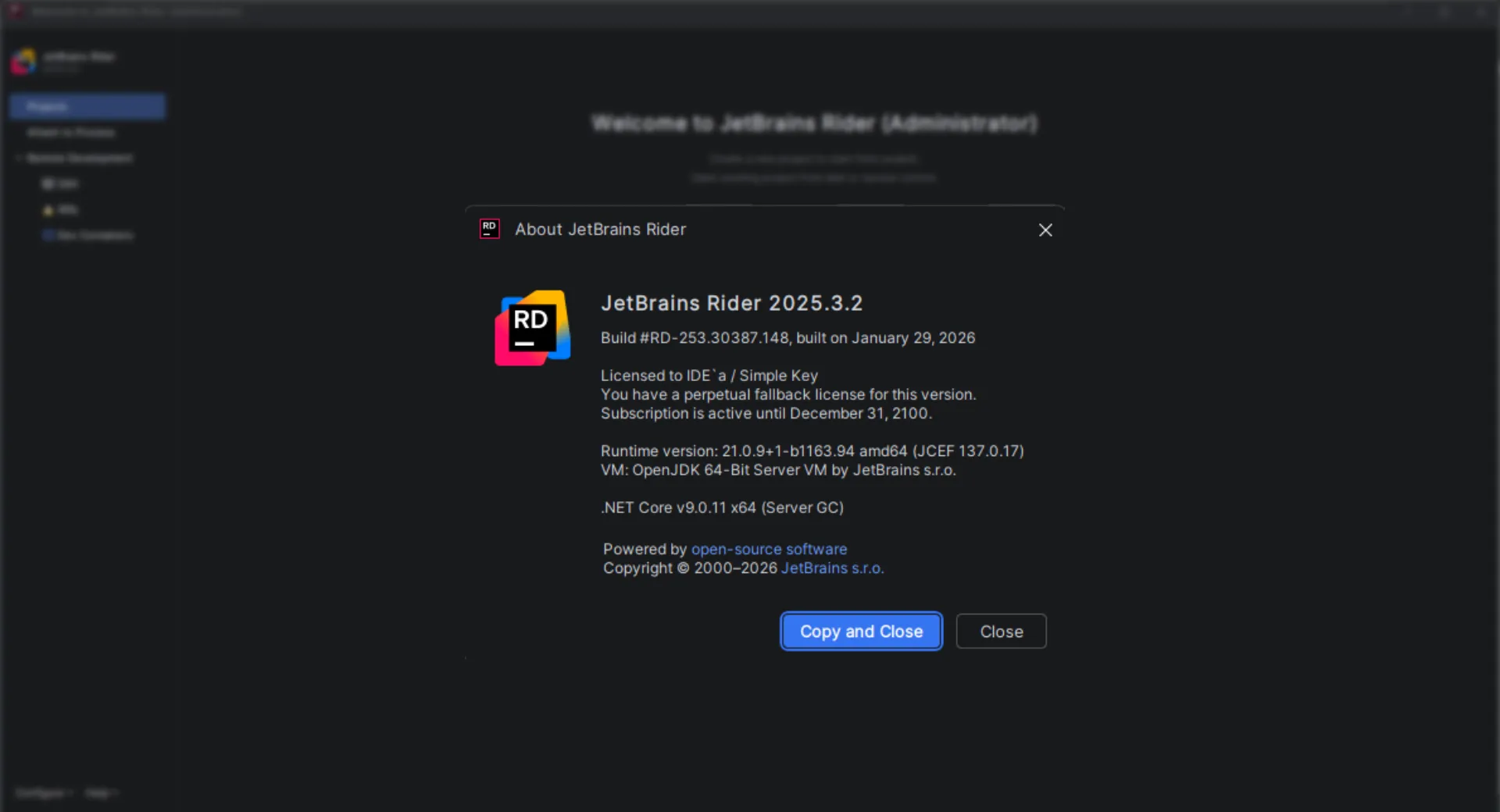Click the Rider RD logo in the About dialog

(x=533, y=328)
